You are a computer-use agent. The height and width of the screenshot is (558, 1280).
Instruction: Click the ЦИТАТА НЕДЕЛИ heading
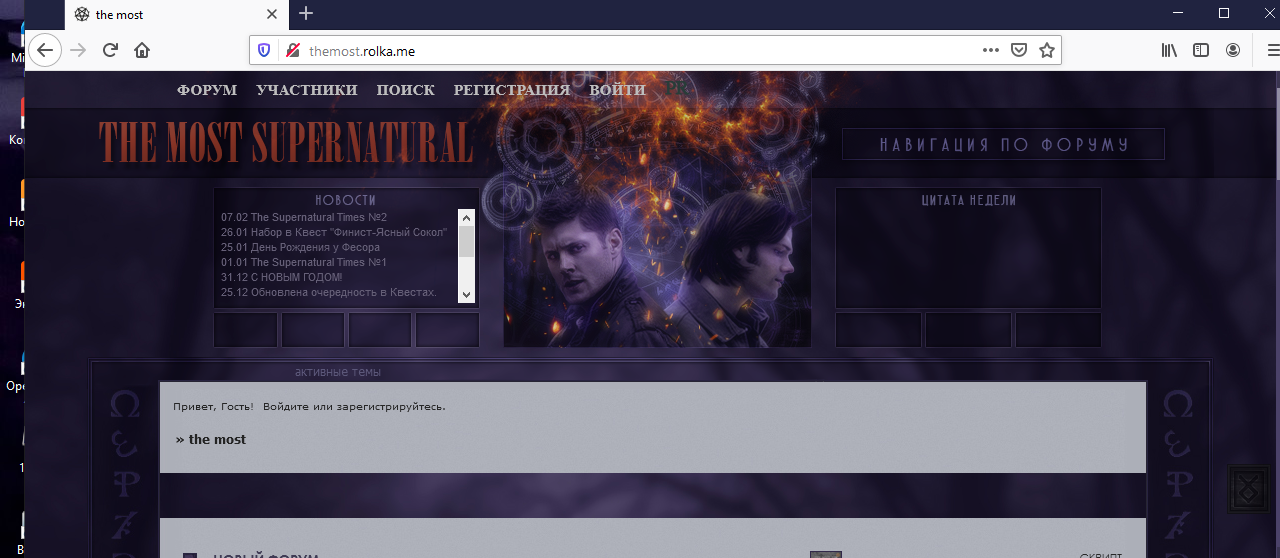(968, 200)
